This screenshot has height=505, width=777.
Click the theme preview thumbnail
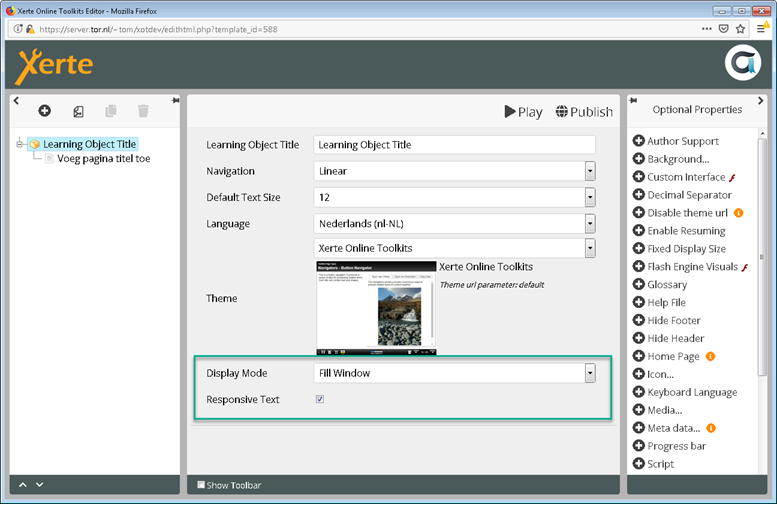tap(377, 308)
